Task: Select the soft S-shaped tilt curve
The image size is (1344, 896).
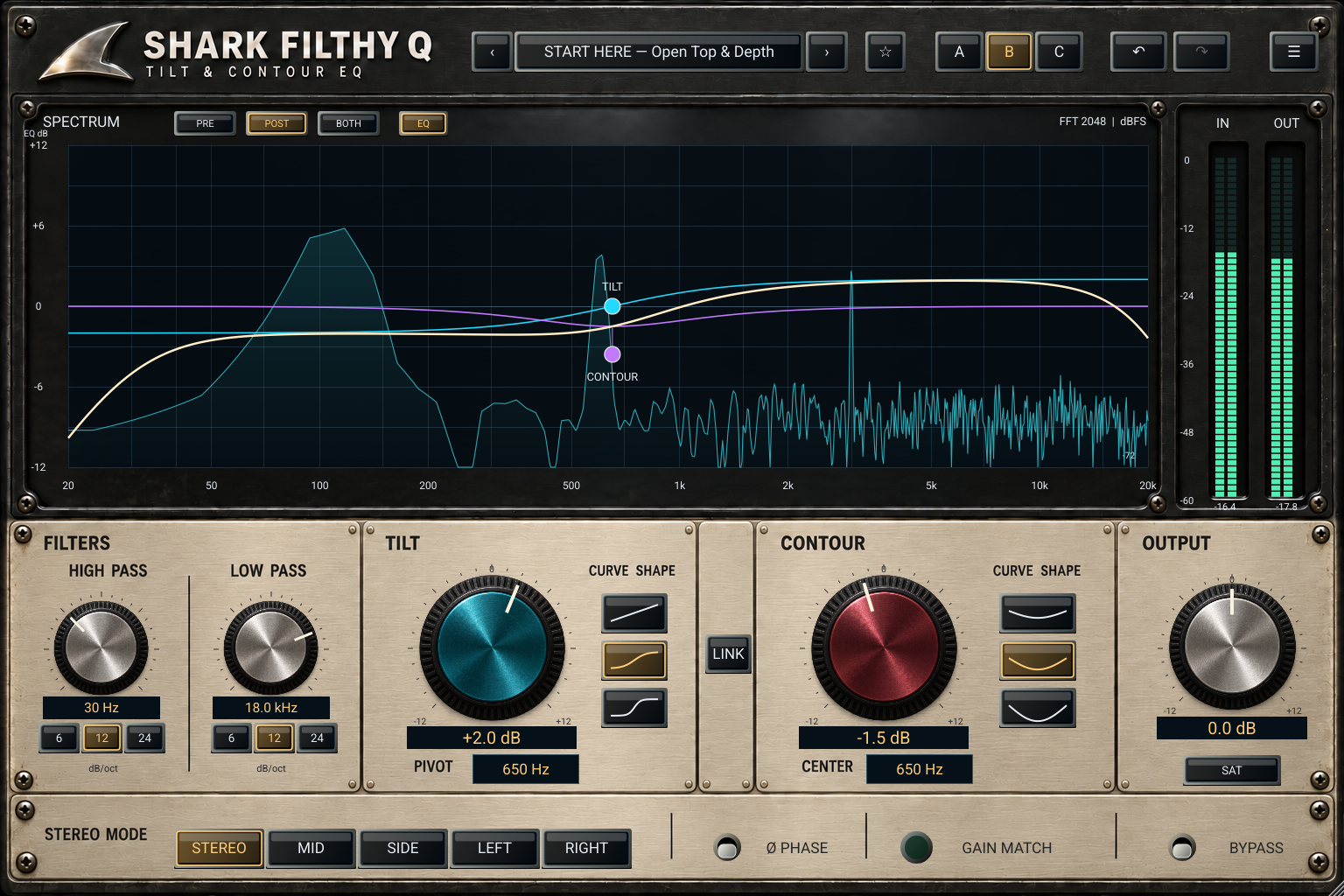Action: click(634, 661)
